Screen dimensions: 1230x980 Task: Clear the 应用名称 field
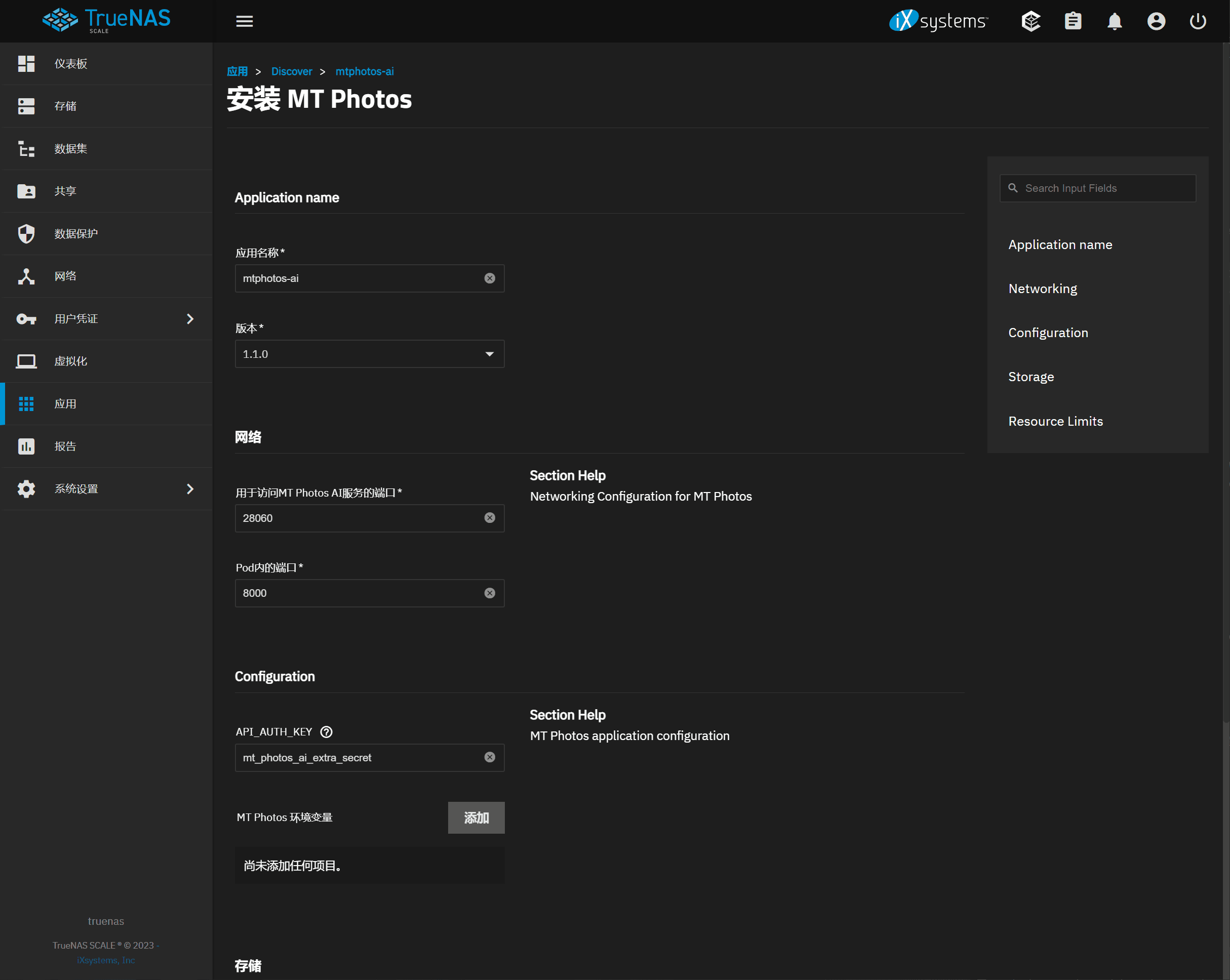(490, 278)
